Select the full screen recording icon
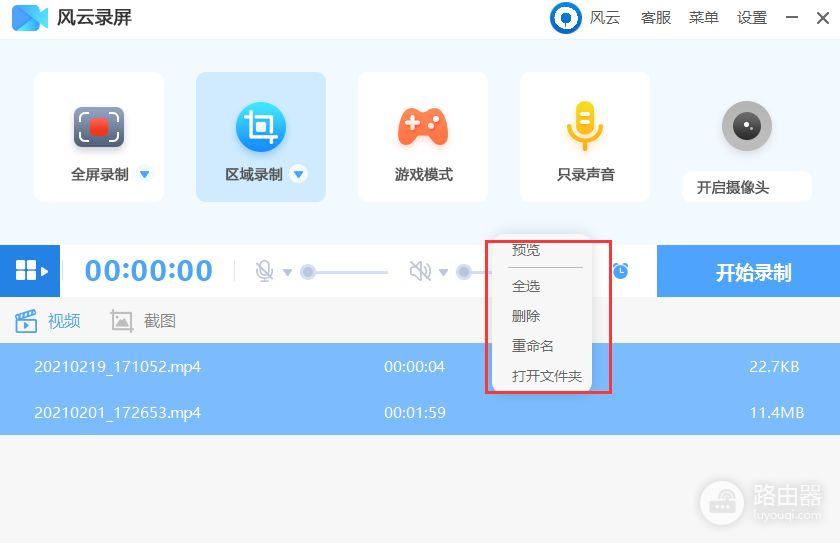This screenshot has width=840, height=543. [99, 127]
